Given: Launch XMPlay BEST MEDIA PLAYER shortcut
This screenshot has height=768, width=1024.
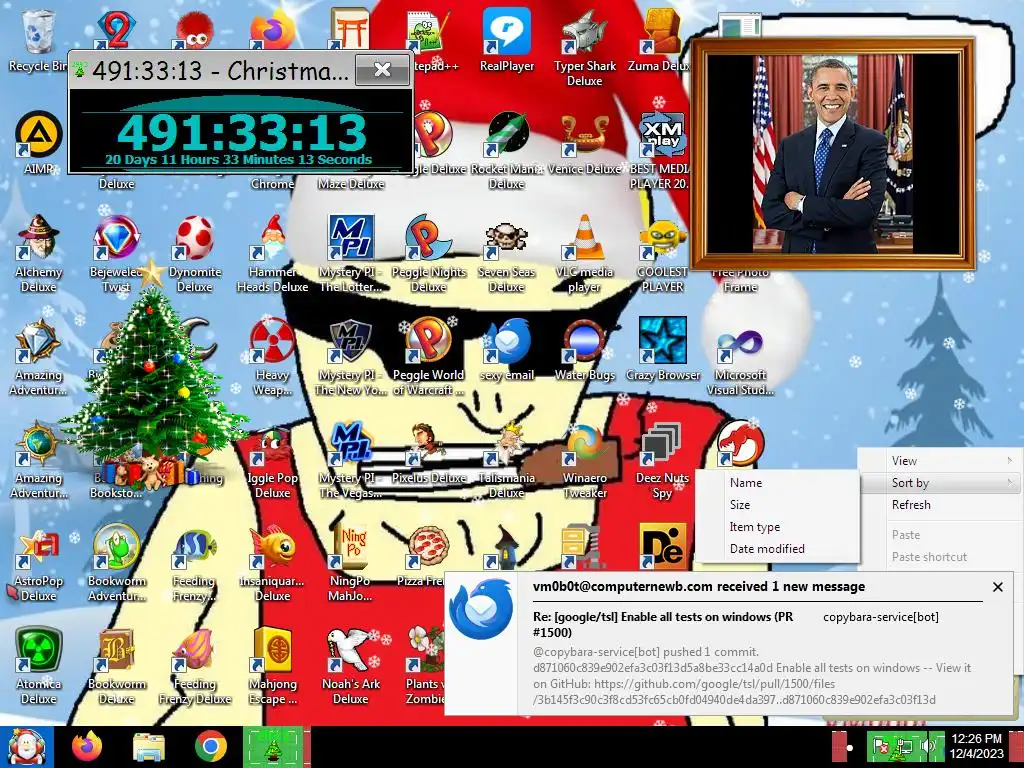Looking at the screenshot, I should click(661, 150).
